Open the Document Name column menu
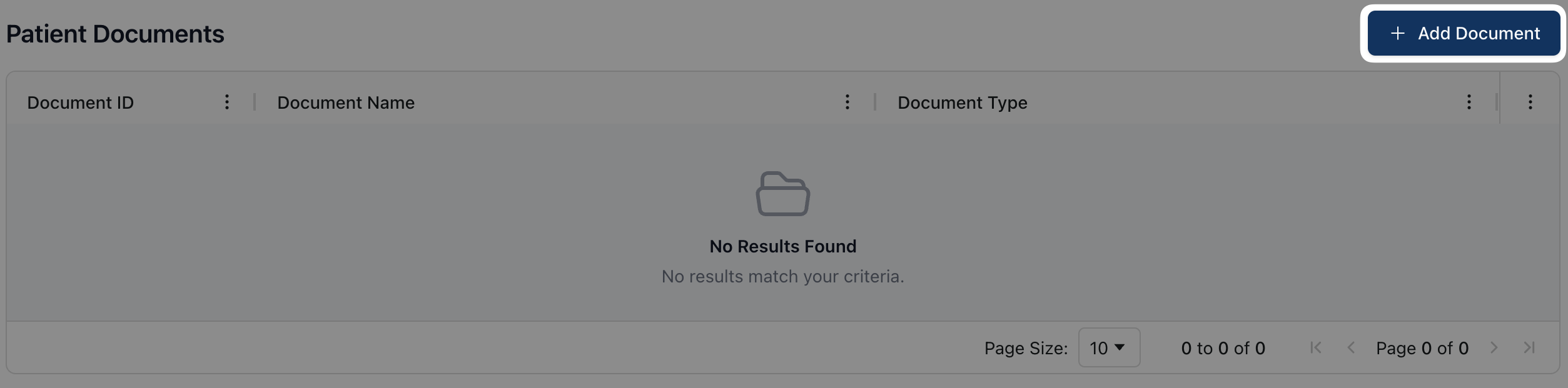This screenshot has width=1568, height=388. pos(847,102)
